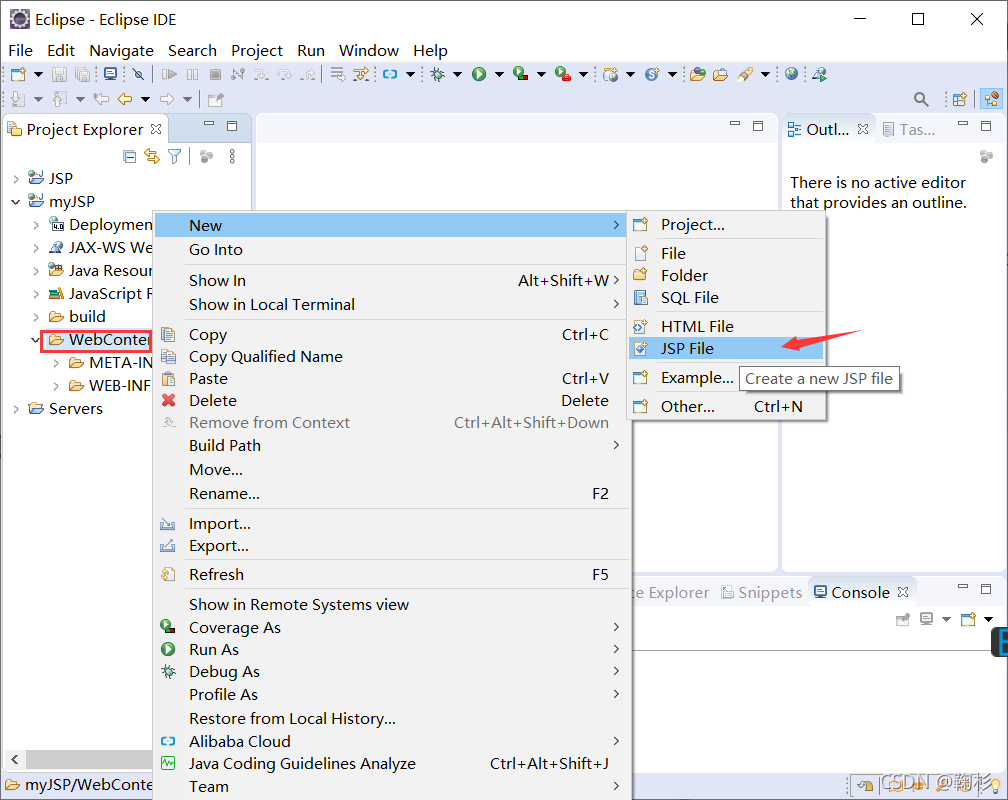This screenshot has height=800, width=1008.
Task: Close the Project Explorer view tab
Action: coord(156,129)
